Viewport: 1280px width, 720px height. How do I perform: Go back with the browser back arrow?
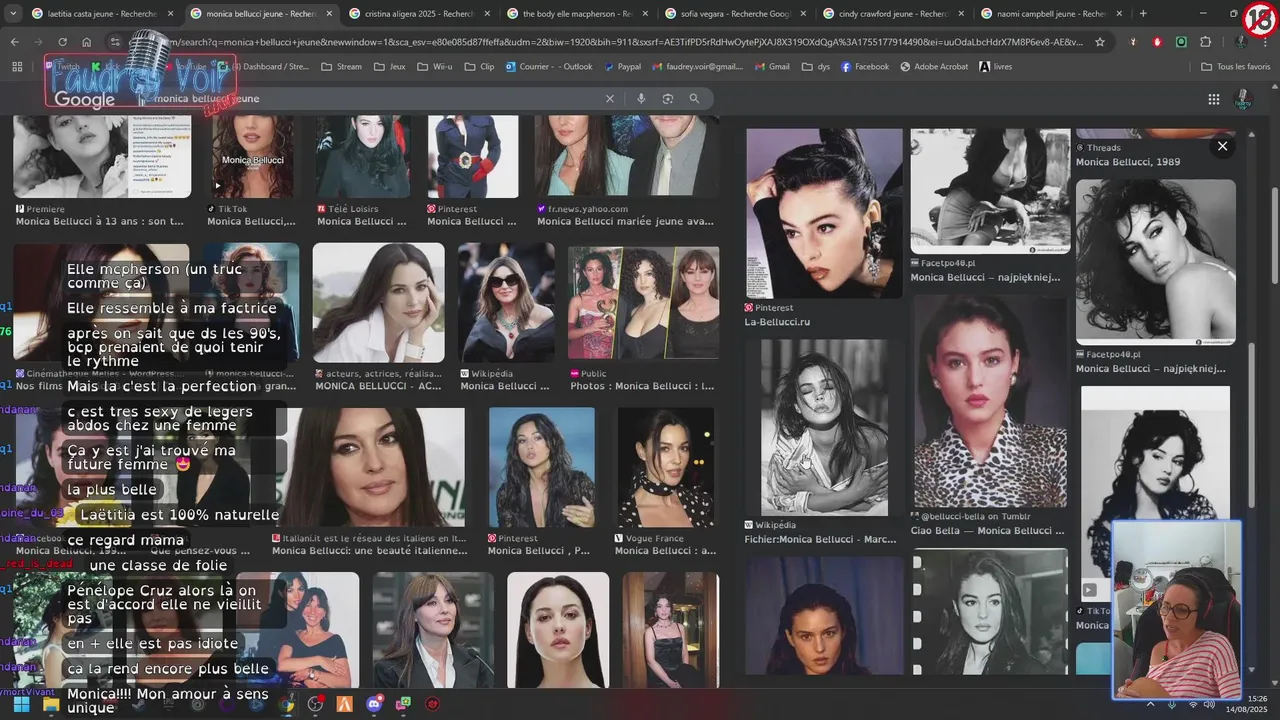pyautogui.click(x=15, y=42)
